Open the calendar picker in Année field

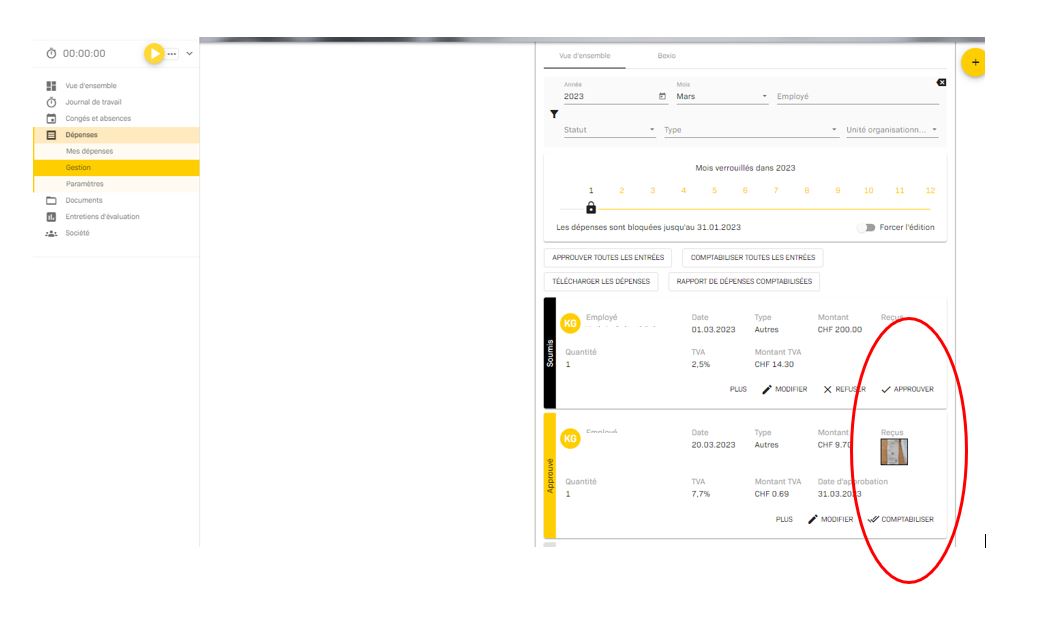[662, 97]
